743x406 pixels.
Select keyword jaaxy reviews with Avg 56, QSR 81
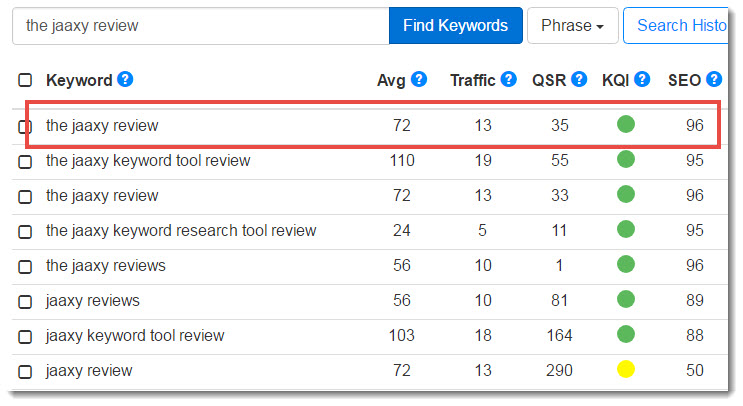click(x=93, y=301)
